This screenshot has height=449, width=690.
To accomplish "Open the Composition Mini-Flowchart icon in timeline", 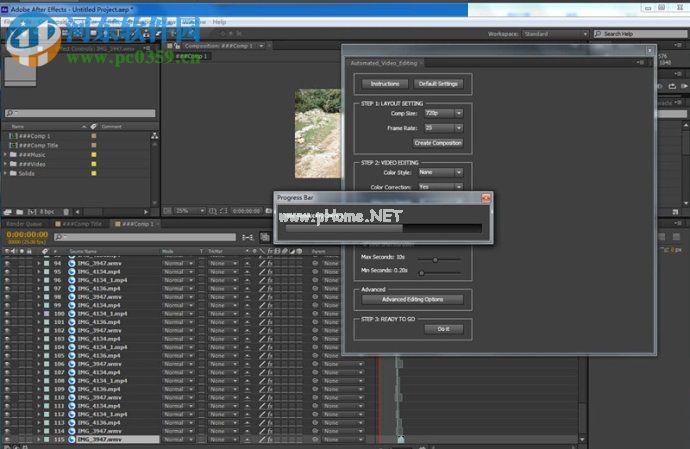I will (248, 237).
